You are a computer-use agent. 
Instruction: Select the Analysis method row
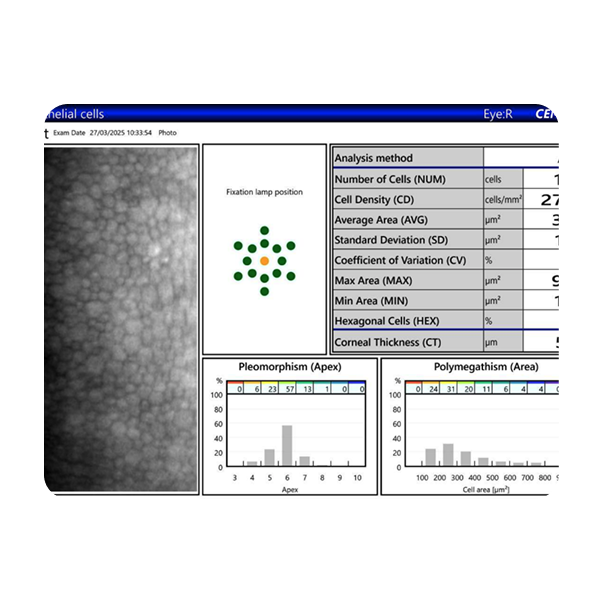(407, 158)
